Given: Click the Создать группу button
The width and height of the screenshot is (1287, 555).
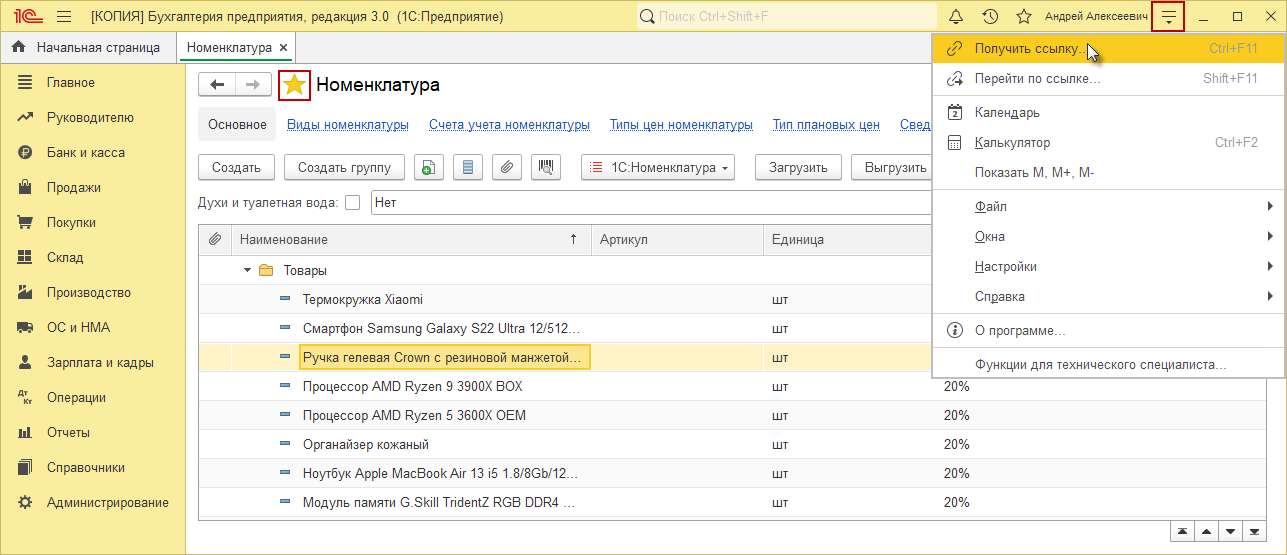Looking at the screenshot, I should [x=344, y=168].
